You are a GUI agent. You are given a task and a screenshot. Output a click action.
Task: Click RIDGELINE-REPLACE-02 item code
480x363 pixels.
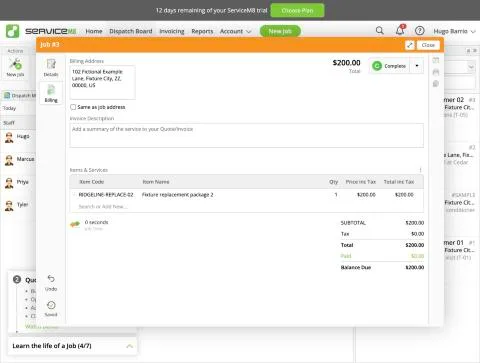click(106, 195)
